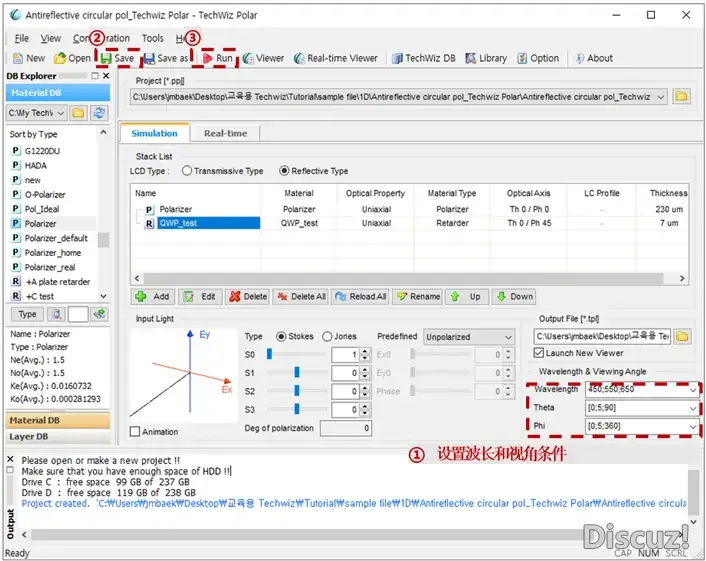Image resolution: width=706 pixels, height=561 pixels.
Task: Open the Layer DB section
Action: pos(58,437)
